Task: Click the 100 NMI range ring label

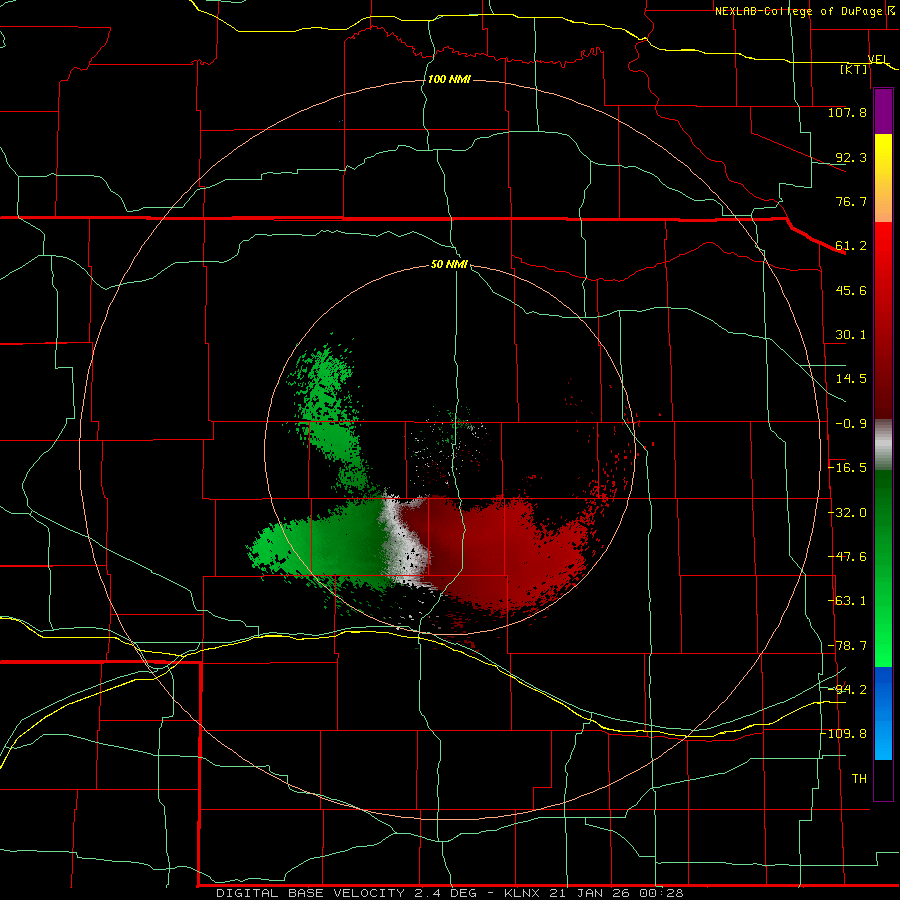Action: 449,79
